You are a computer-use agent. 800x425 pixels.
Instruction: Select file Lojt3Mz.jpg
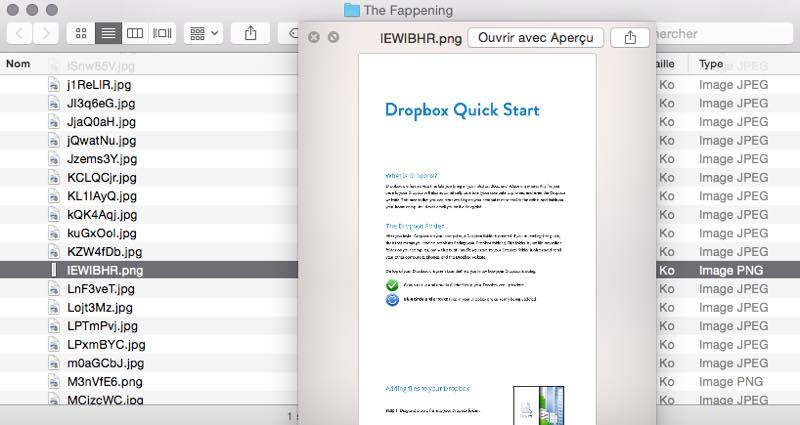[x=99, y=308]
